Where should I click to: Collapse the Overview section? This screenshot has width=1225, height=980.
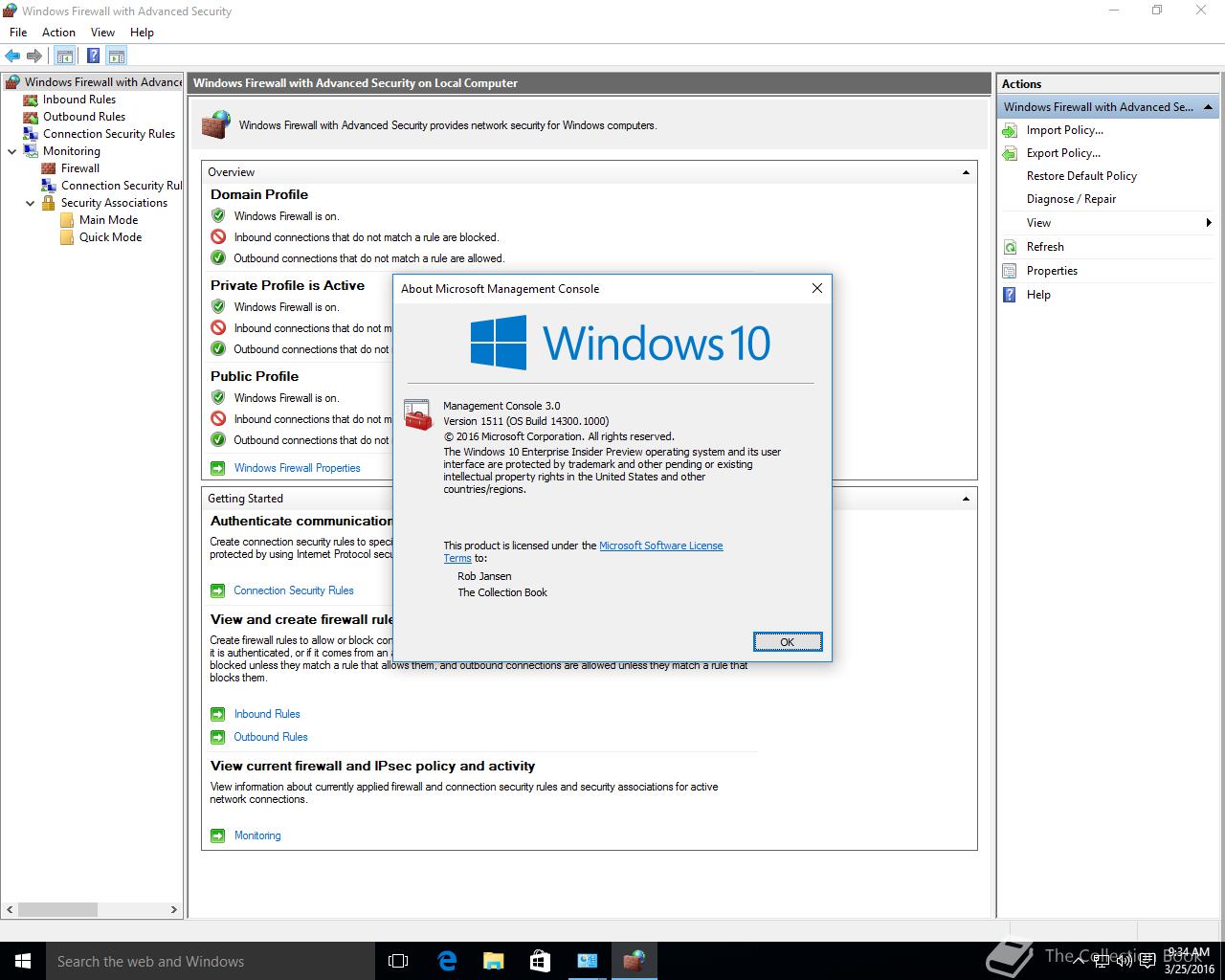[966, 172]
